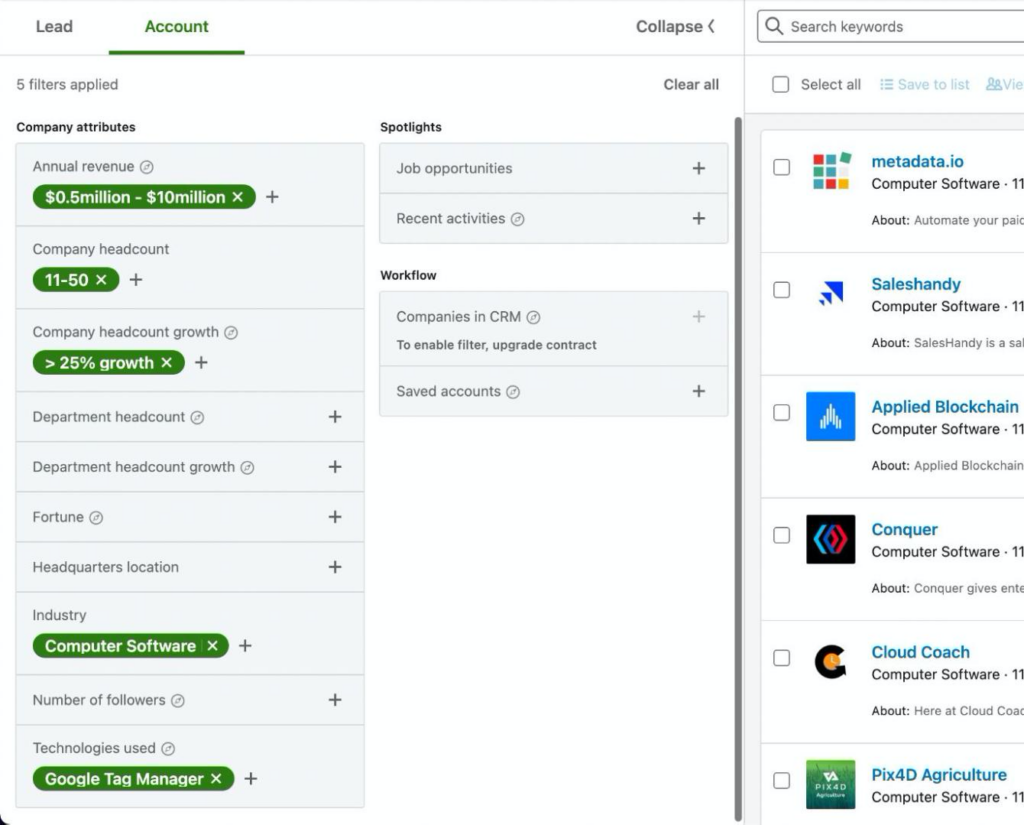The height and width of the screenshot is (825, 1024).
Task: Switch to the Account tab
Action: pos(176,27)
